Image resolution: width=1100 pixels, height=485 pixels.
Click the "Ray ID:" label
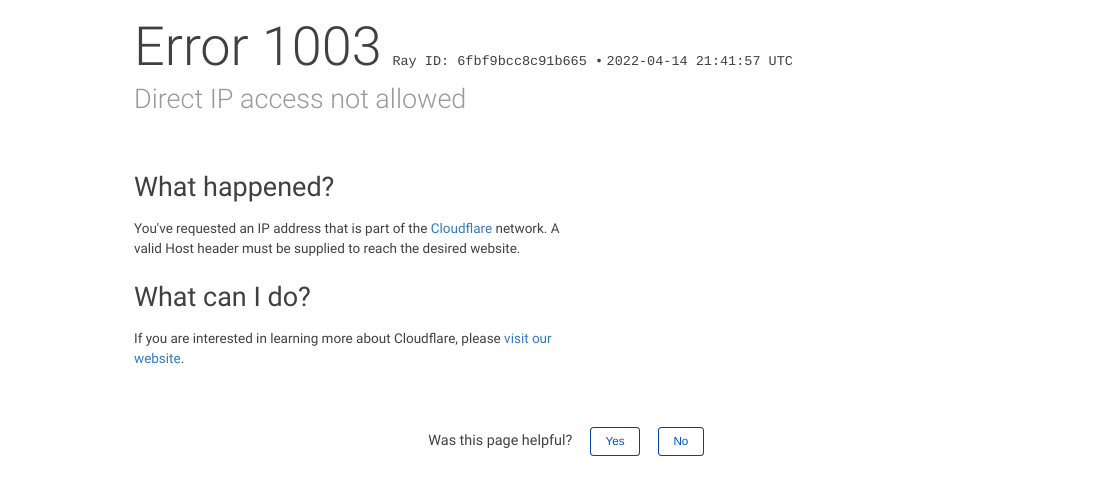[421, 62]
